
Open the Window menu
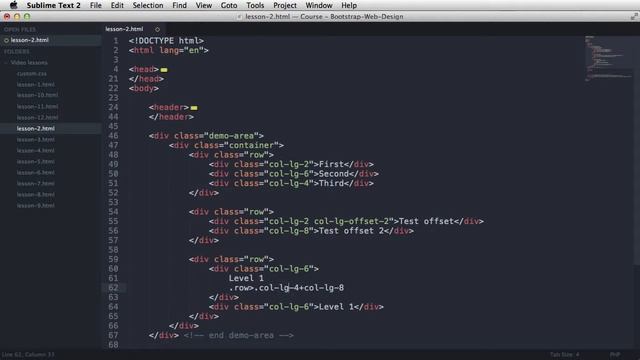[x=319, y=5]
